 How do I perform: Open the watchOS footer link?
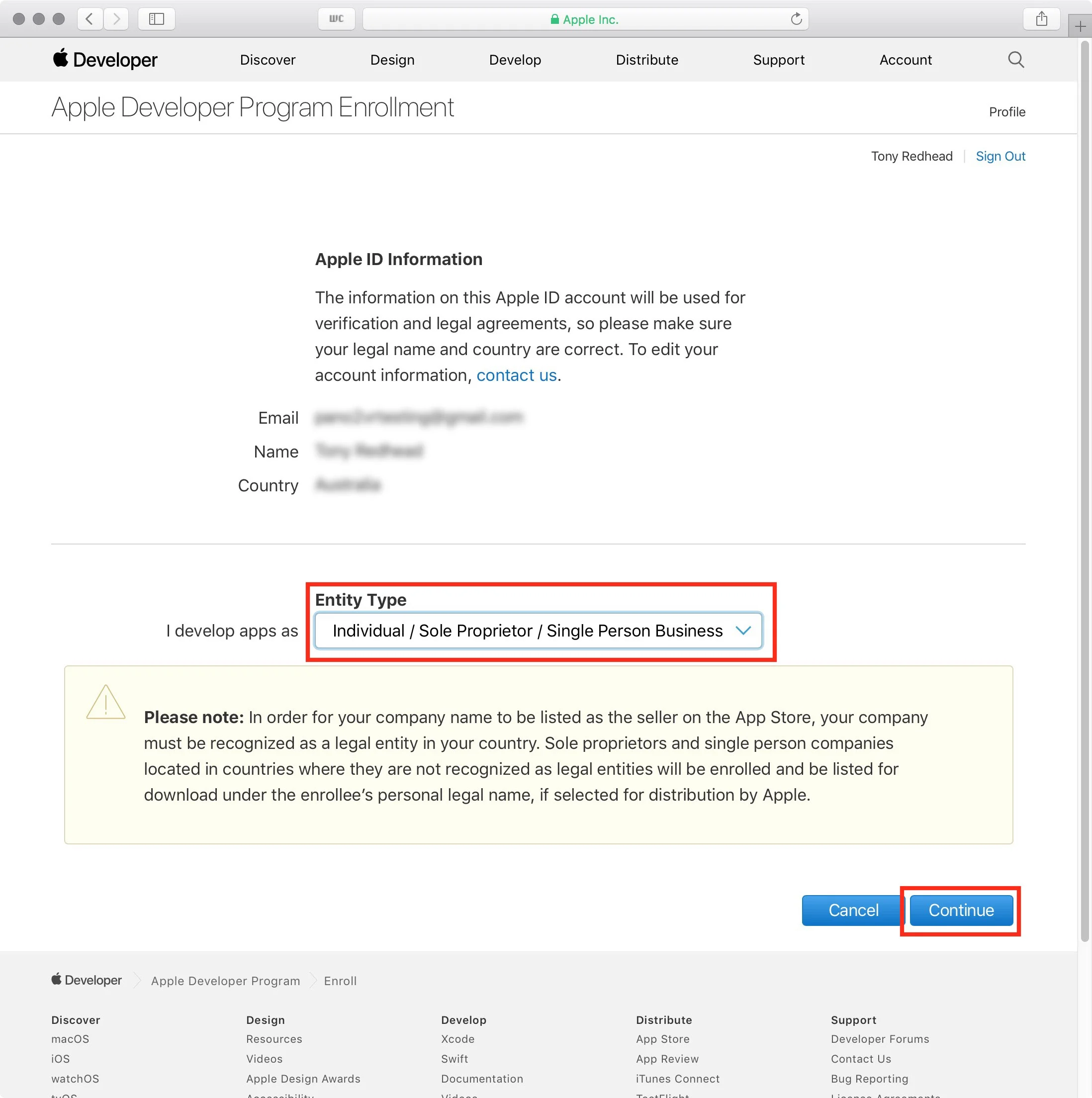click(x=75, y=1078)
